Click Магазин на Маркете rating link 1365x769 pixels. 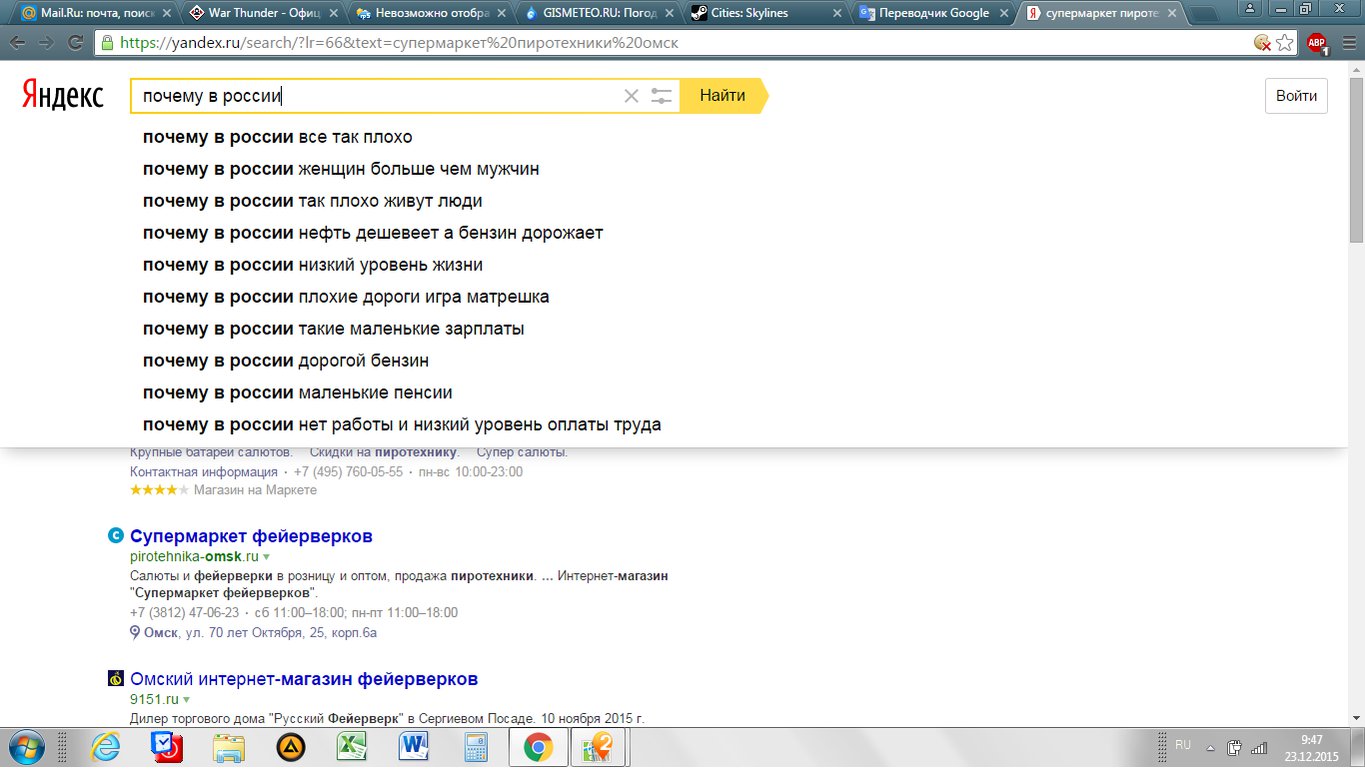[255, 490]
